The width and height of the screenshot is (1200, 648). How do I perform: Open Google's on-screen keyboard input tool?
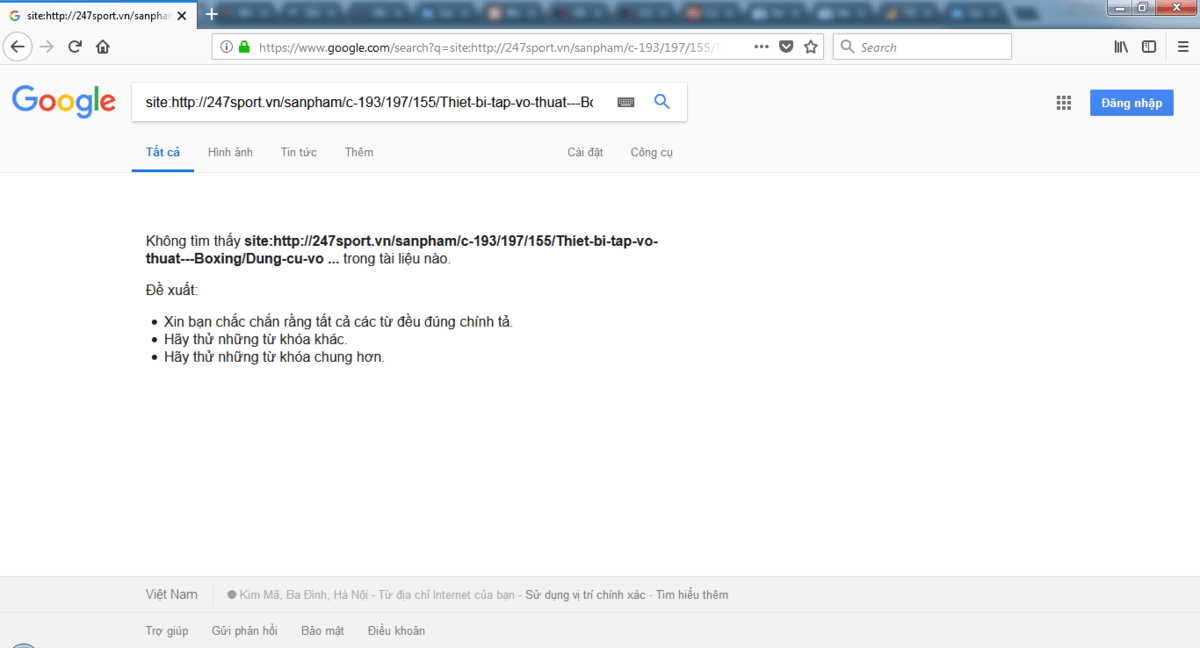point(626,102)
